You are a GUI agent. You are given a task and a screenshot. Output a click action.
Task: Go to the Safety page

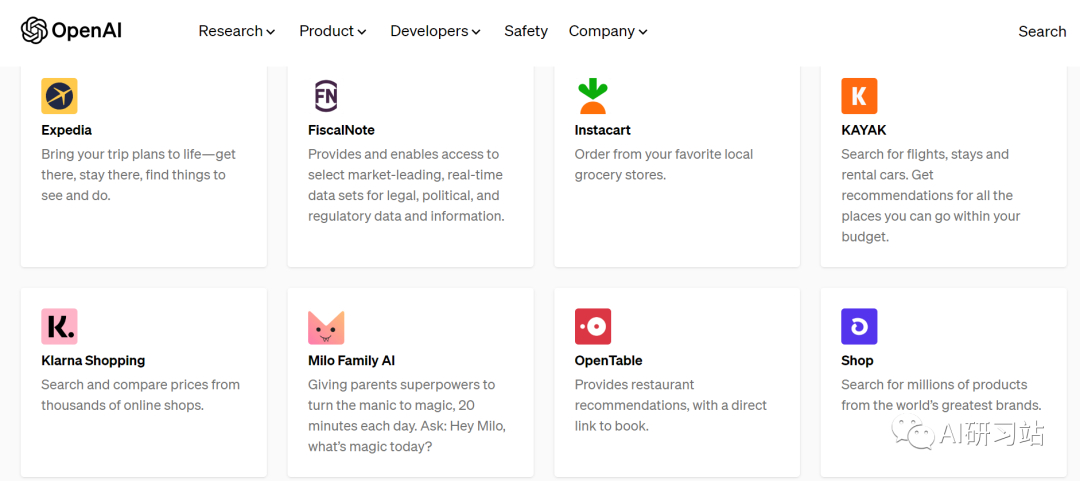click(526, 31)
